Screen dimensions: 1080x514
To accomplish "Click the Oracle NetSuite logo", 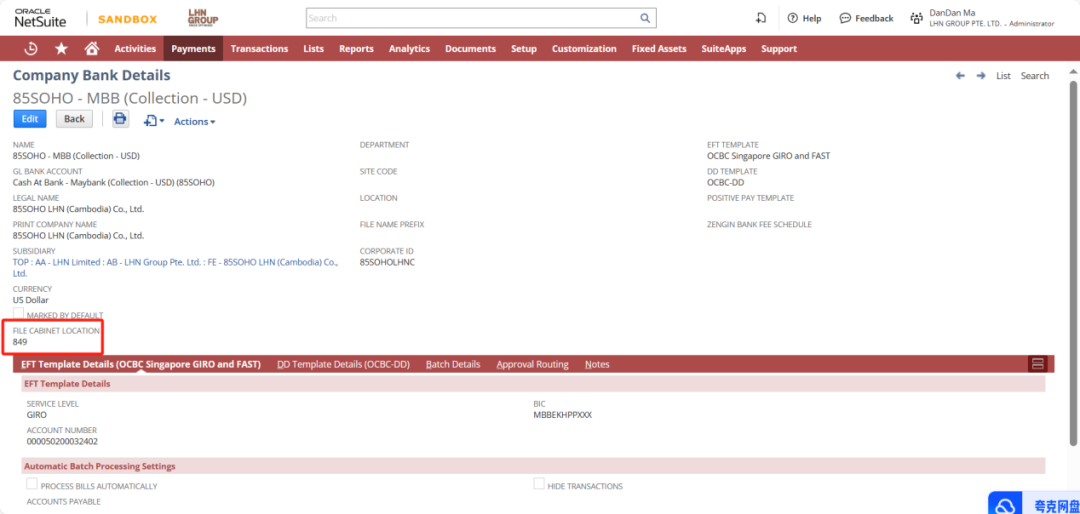I will (x=41, y=18).
